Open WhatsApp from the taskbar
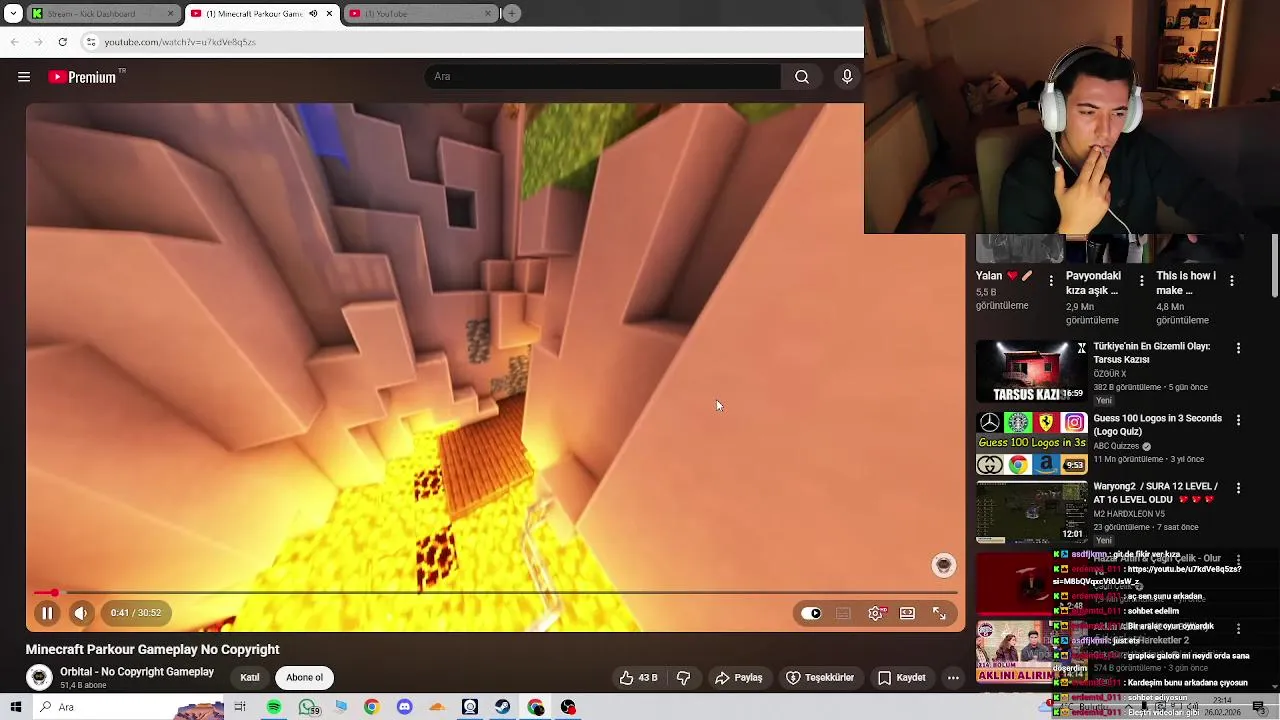Viewport: 1280px width, 720px height. pos(307,707)
